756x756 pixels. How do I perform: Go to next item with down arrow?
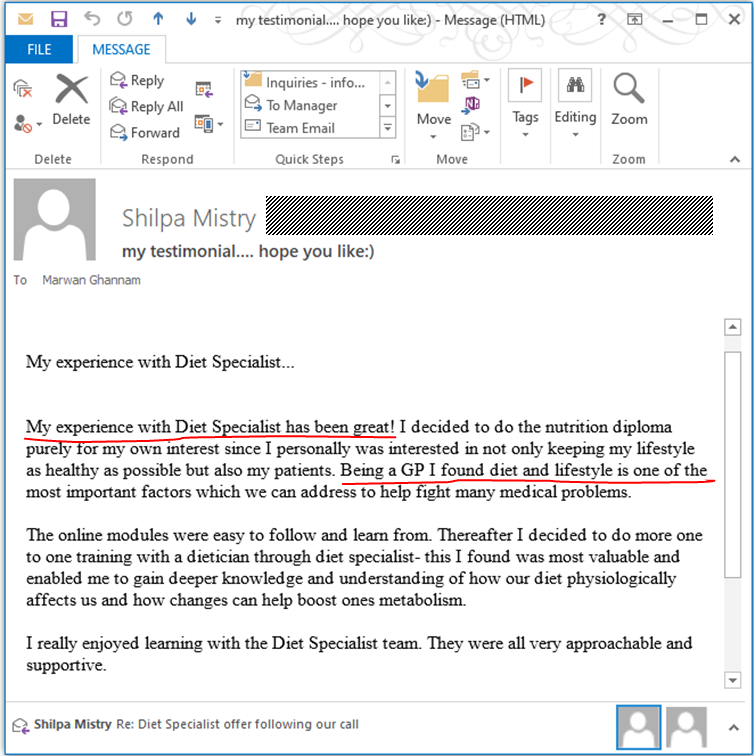pos(191,19)
